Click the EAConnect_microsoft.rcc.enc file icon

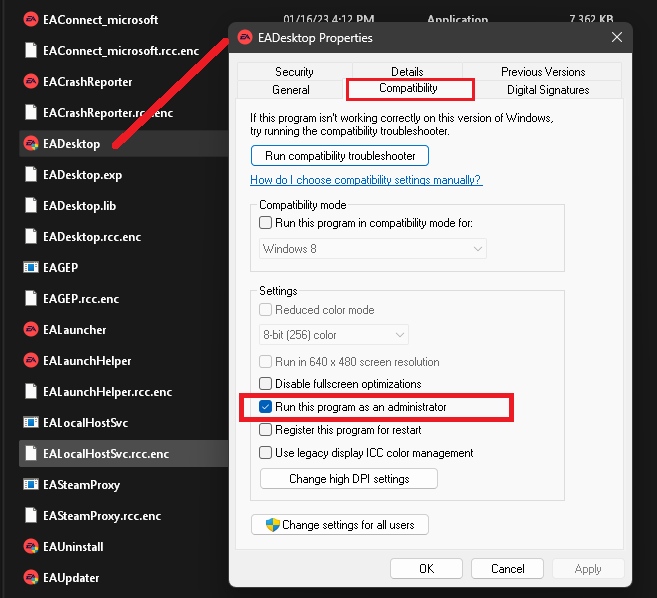click(x=31, y=50)
